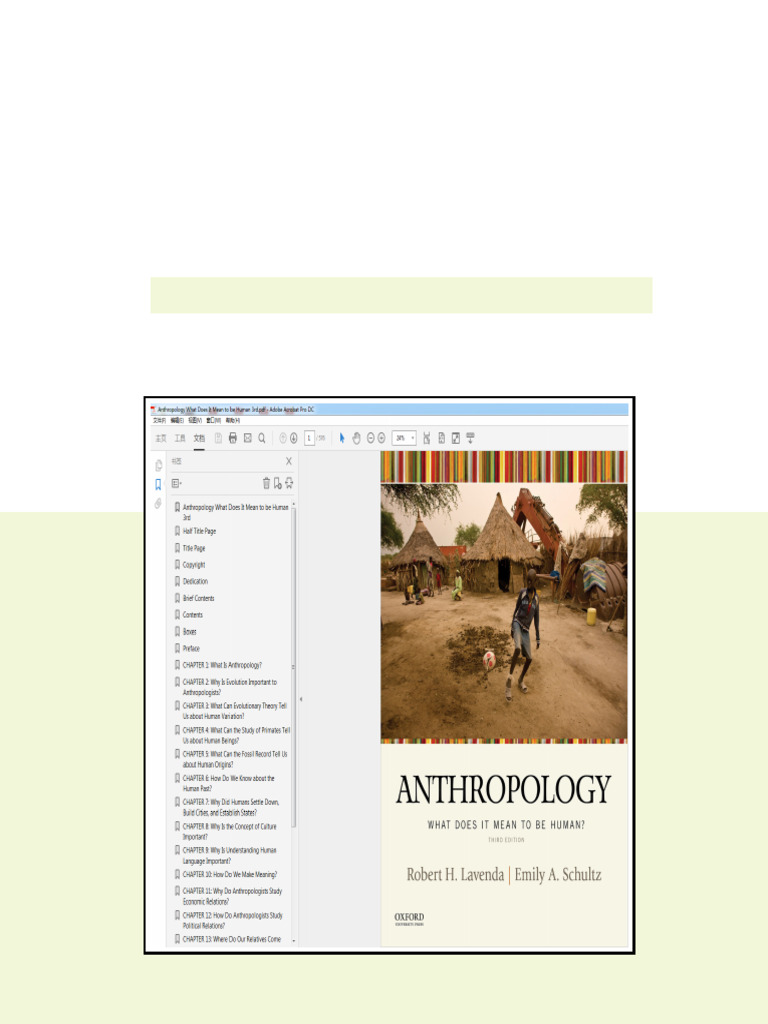Open the attachments paperclip panel icon
Image resolution: width=768 pixels, height=1024 pixels.
click(x=158, y=504)
